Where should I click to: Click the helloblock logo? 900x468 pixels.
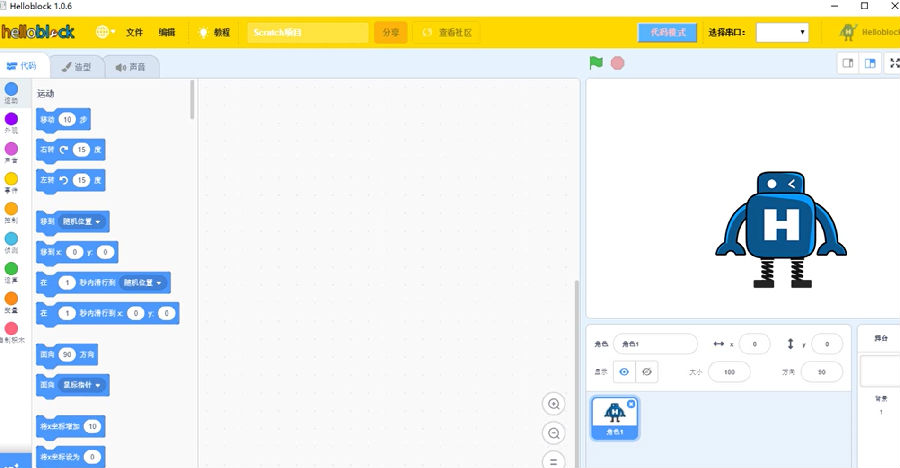point(38,32)
